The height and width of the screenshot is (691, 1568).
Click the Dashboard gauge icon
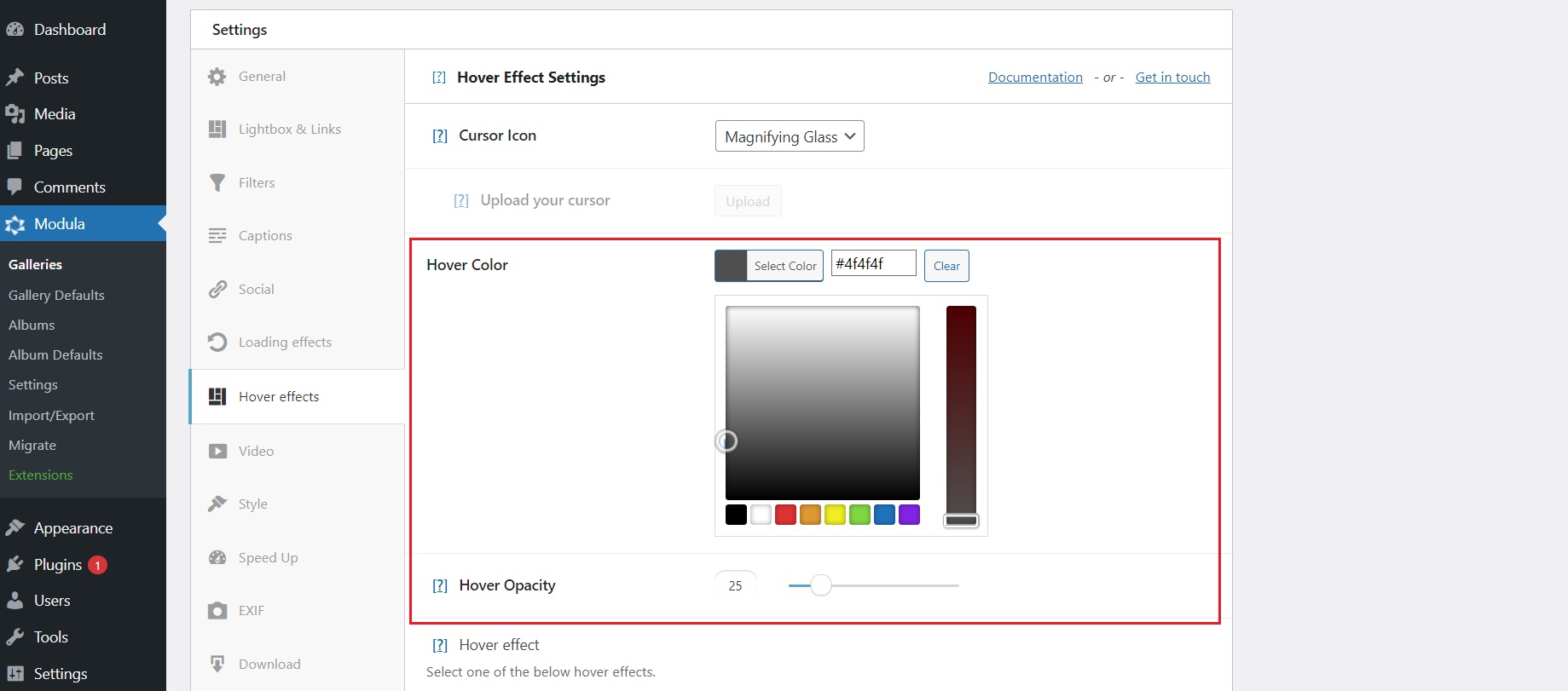tap(14, 29)
